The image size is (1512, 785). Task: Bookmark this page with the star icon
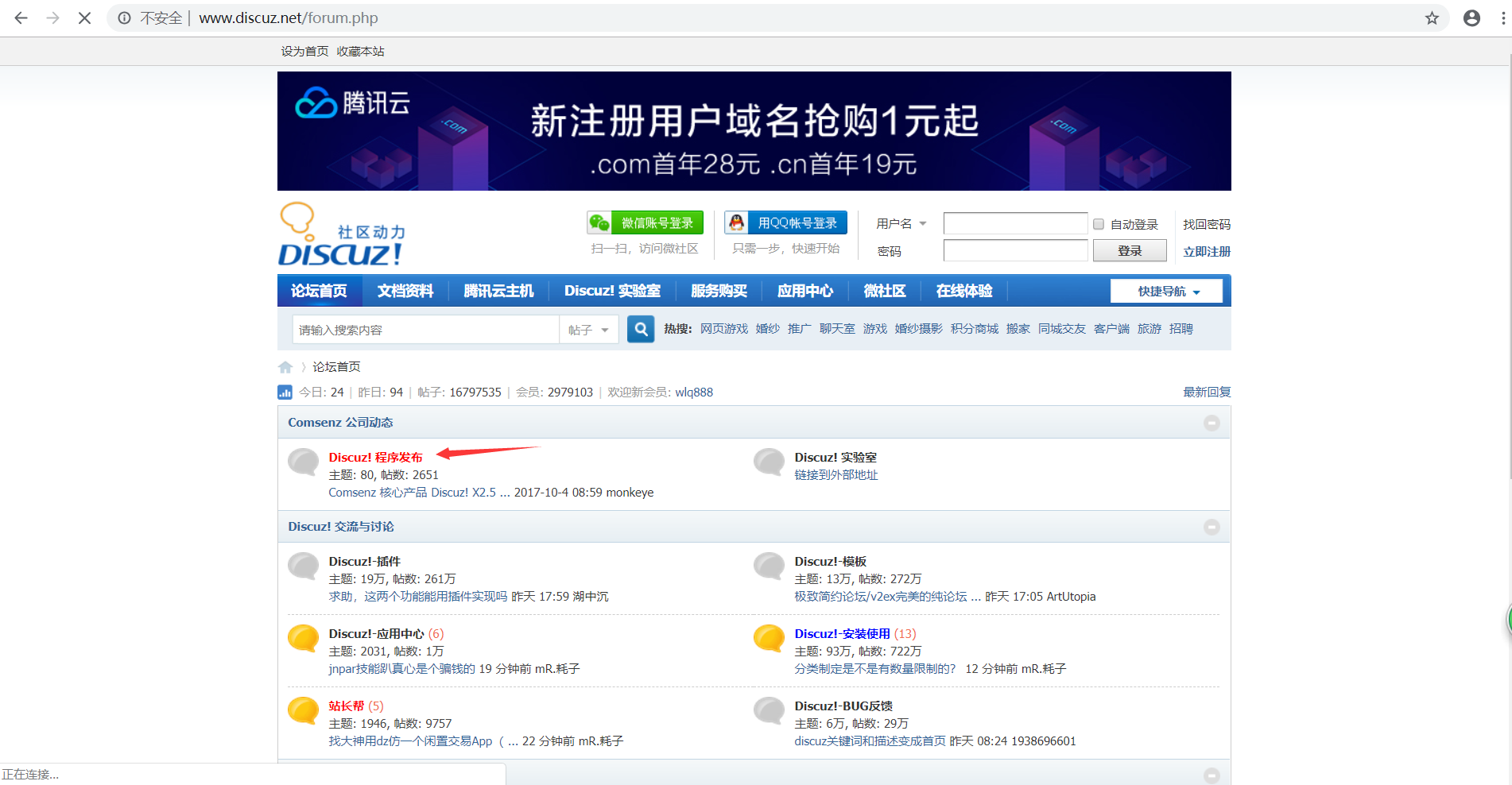1432,17
